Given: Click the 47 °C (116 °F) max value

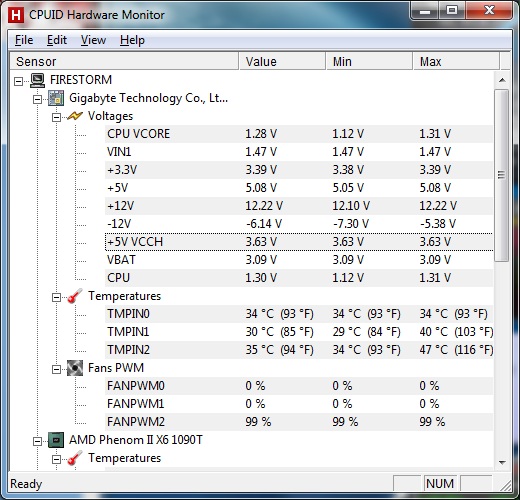Looking at the screenshot, I should pos(456,350).
